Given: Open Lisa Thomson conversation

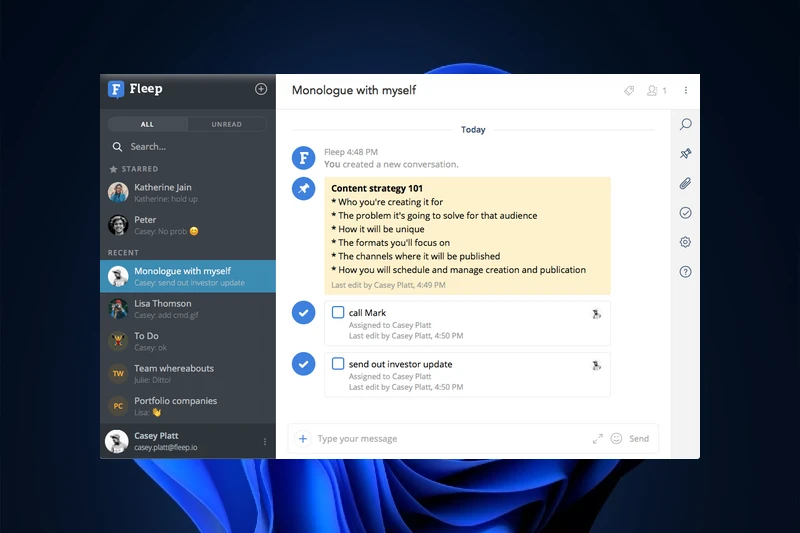Looking at the screenshot, I should click(x=188, y=309).
